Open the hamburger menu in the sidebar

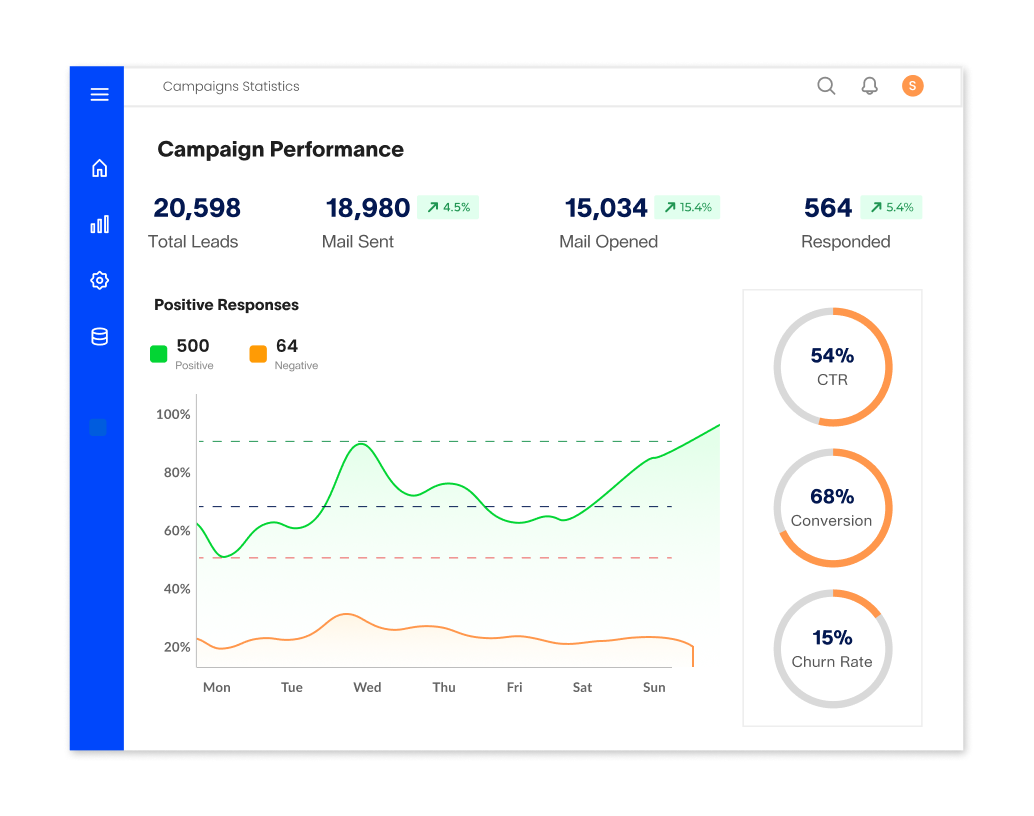click(x=100, y=94)
